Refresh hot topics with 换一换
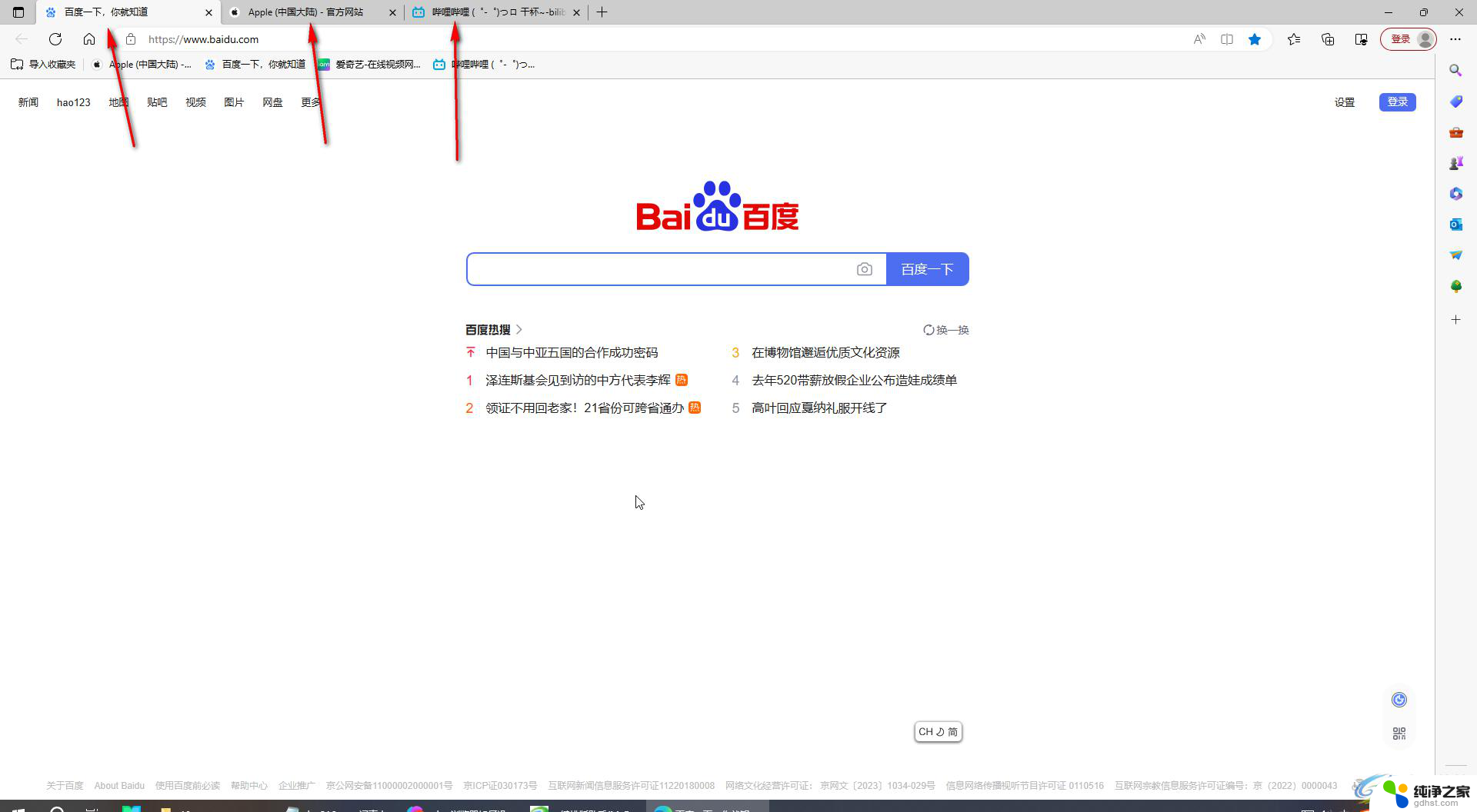The width and height of the screenshot is (1477, 812). coord(946,330)
